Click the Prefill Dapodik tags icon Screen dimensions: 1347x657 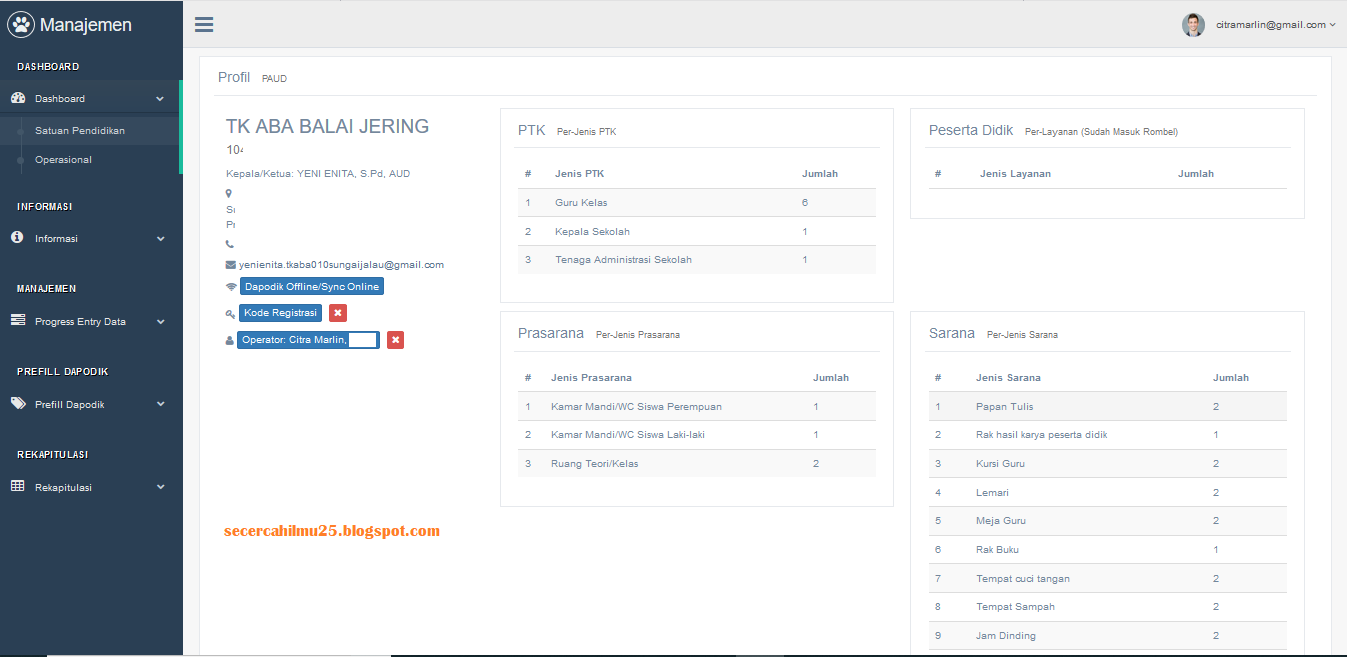coord(18,404)
